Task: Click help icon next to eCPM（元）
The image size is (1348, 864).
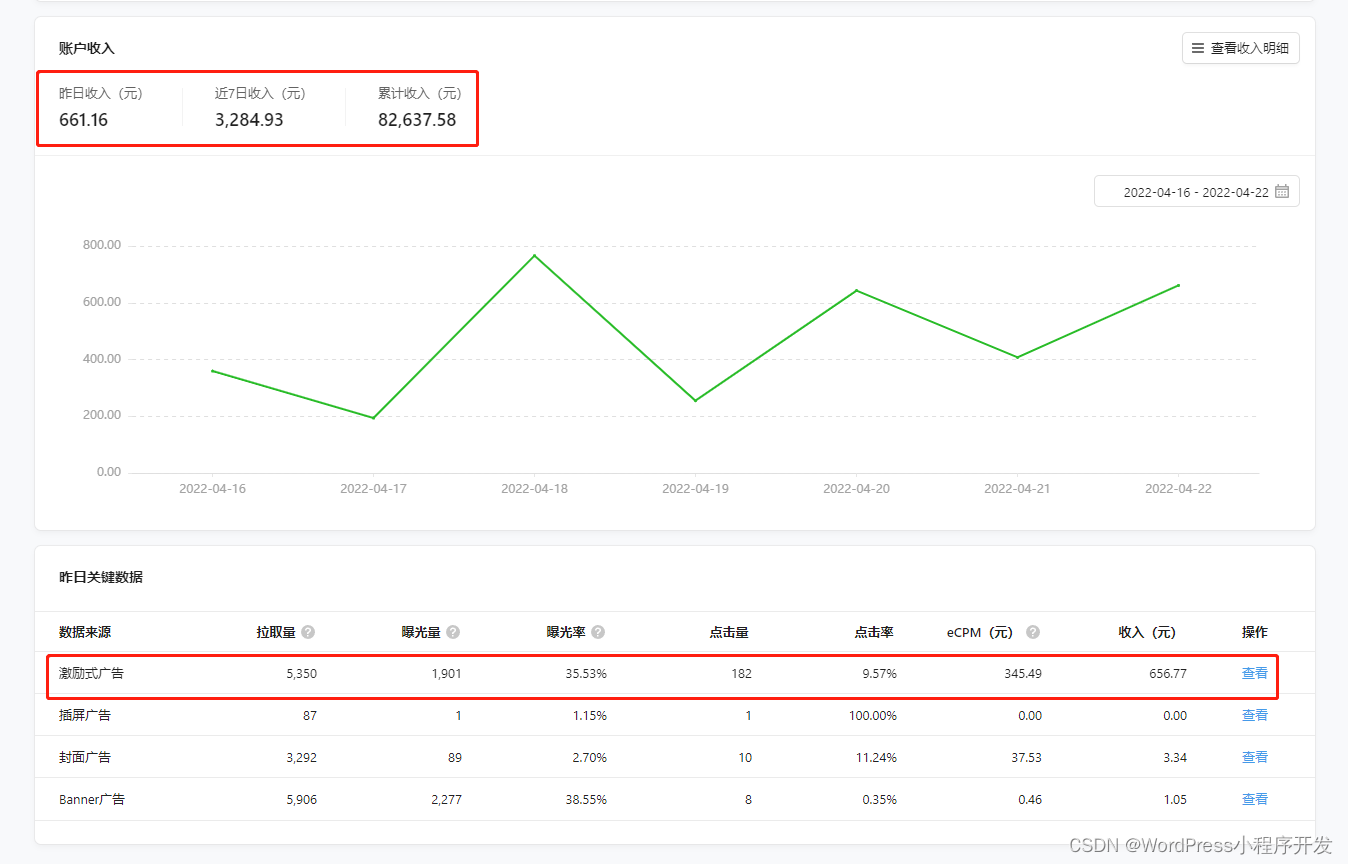Action: coord(1033,632)
